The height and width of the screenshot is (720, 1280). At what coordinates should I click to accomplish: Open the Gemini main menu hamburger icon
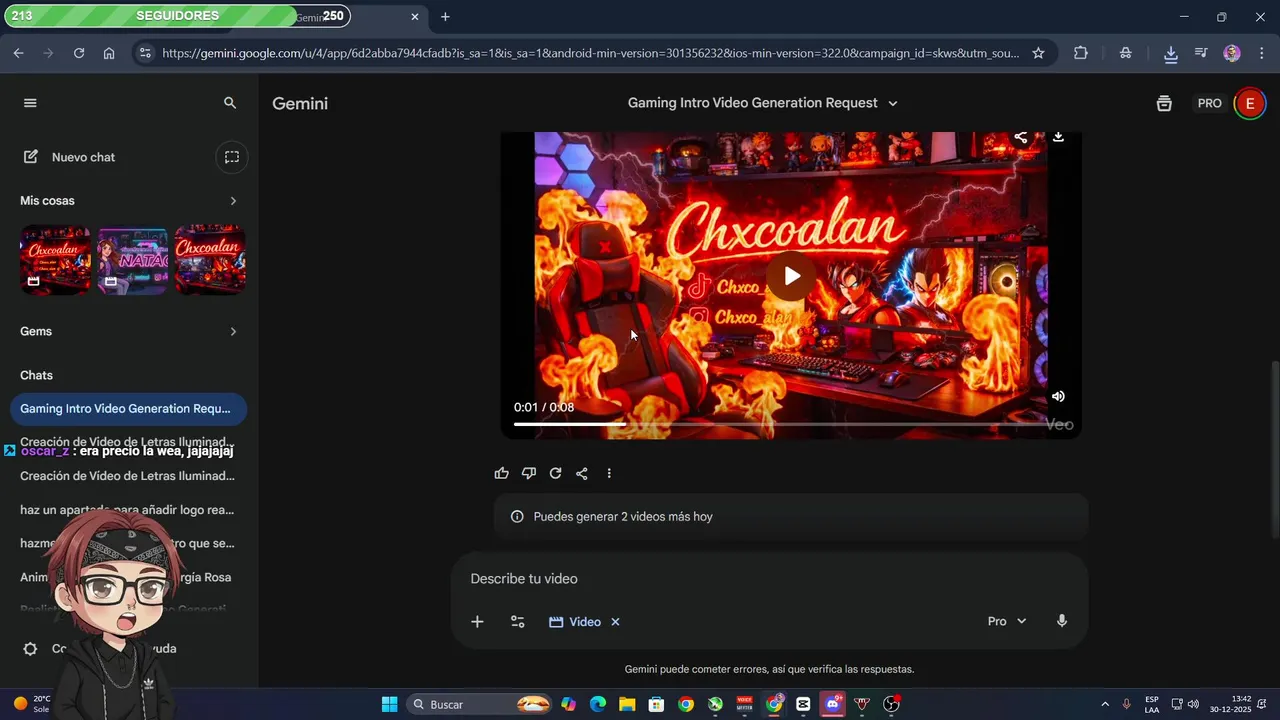pyautogui.click(x=30, y=103)
